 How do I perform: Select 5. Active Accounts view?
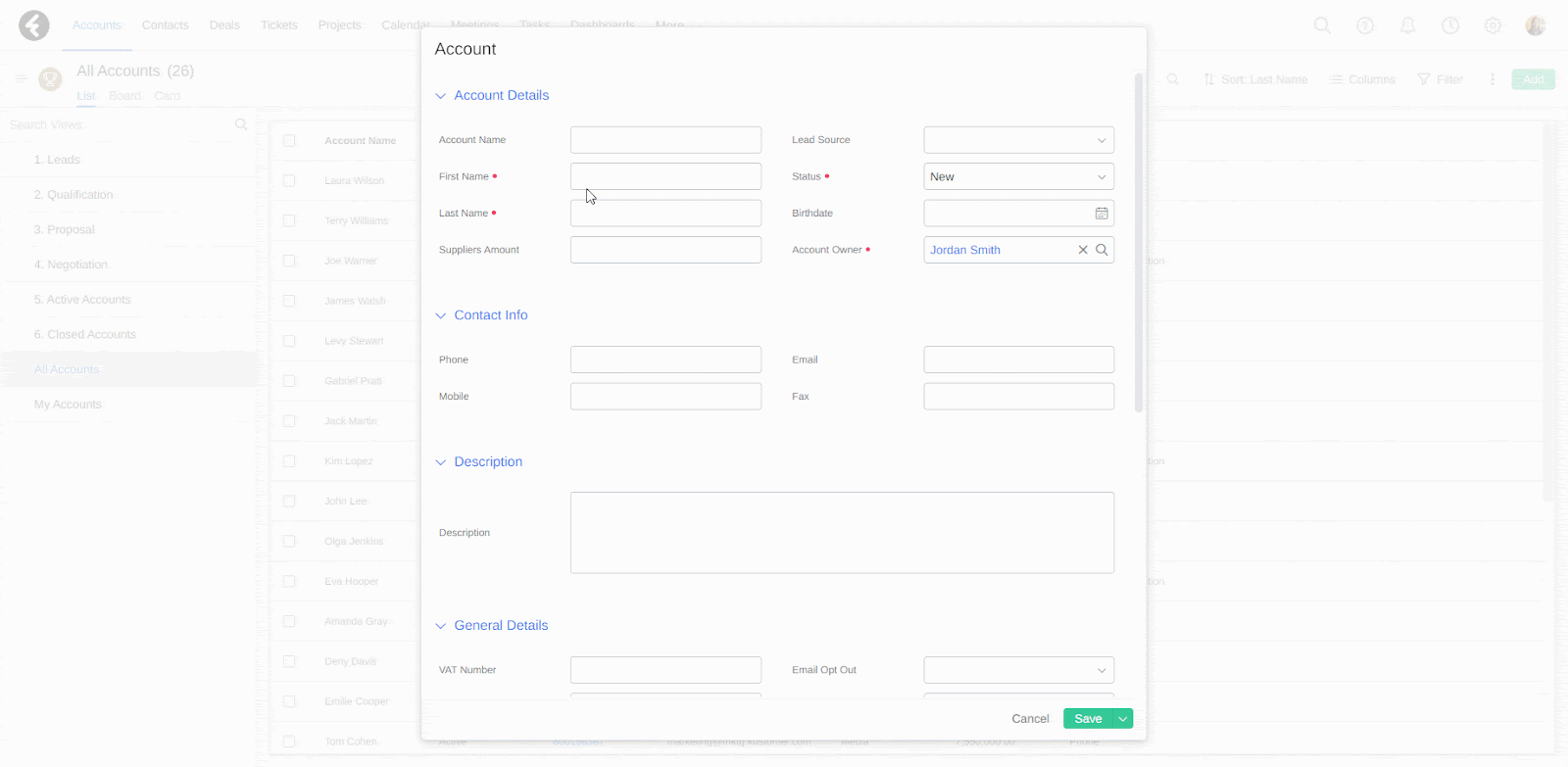click(x=82, y=300)
